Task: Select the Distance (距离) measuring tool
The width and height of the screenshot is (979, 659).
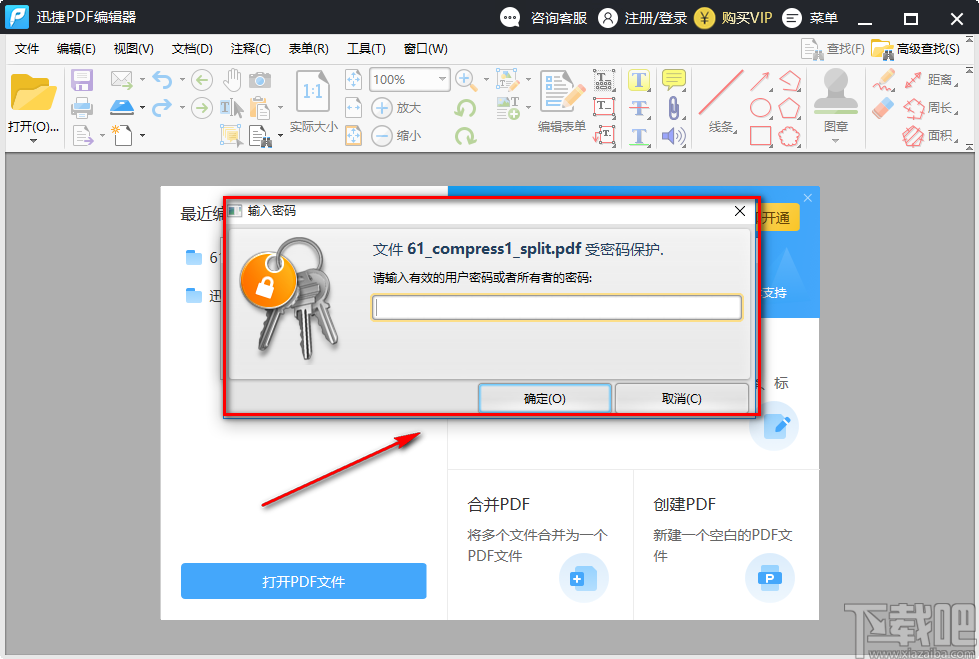Action: click(931, 79)
